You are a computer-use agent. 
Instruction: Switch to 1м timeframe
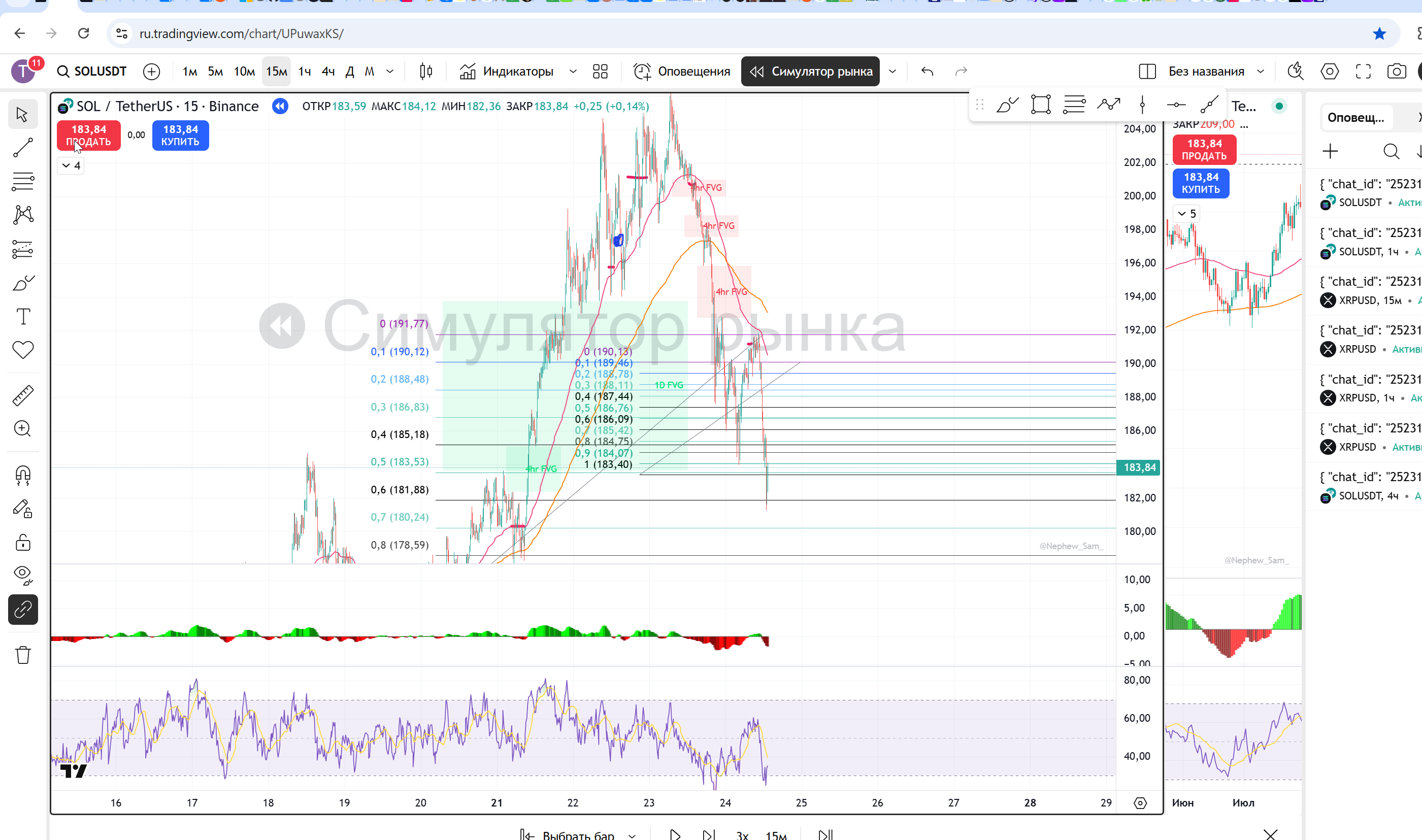coord(190,72)
